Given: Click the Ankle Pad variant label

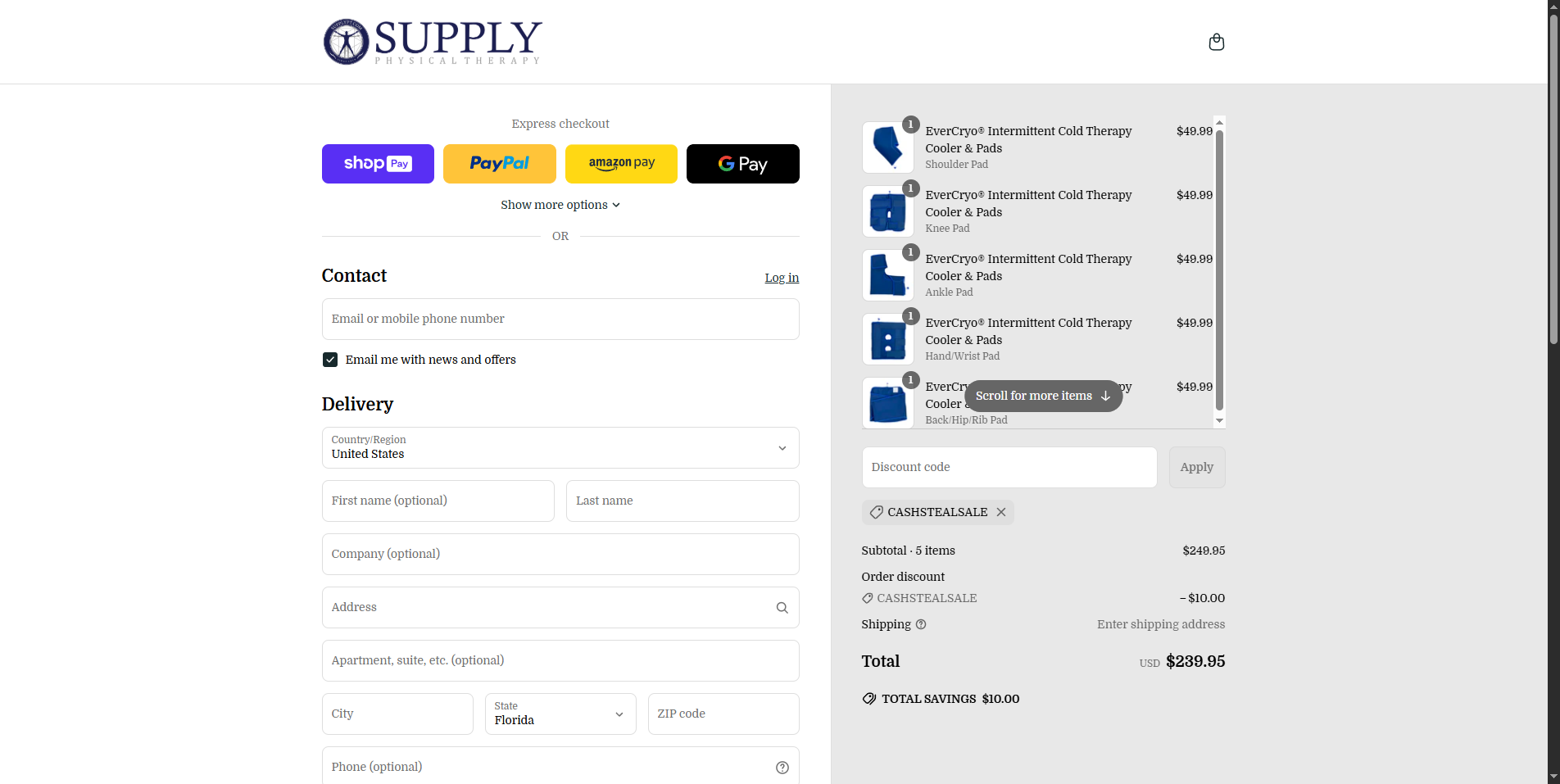Looking at the screenshot, I should pyautogui.click(x=949, y=292).
